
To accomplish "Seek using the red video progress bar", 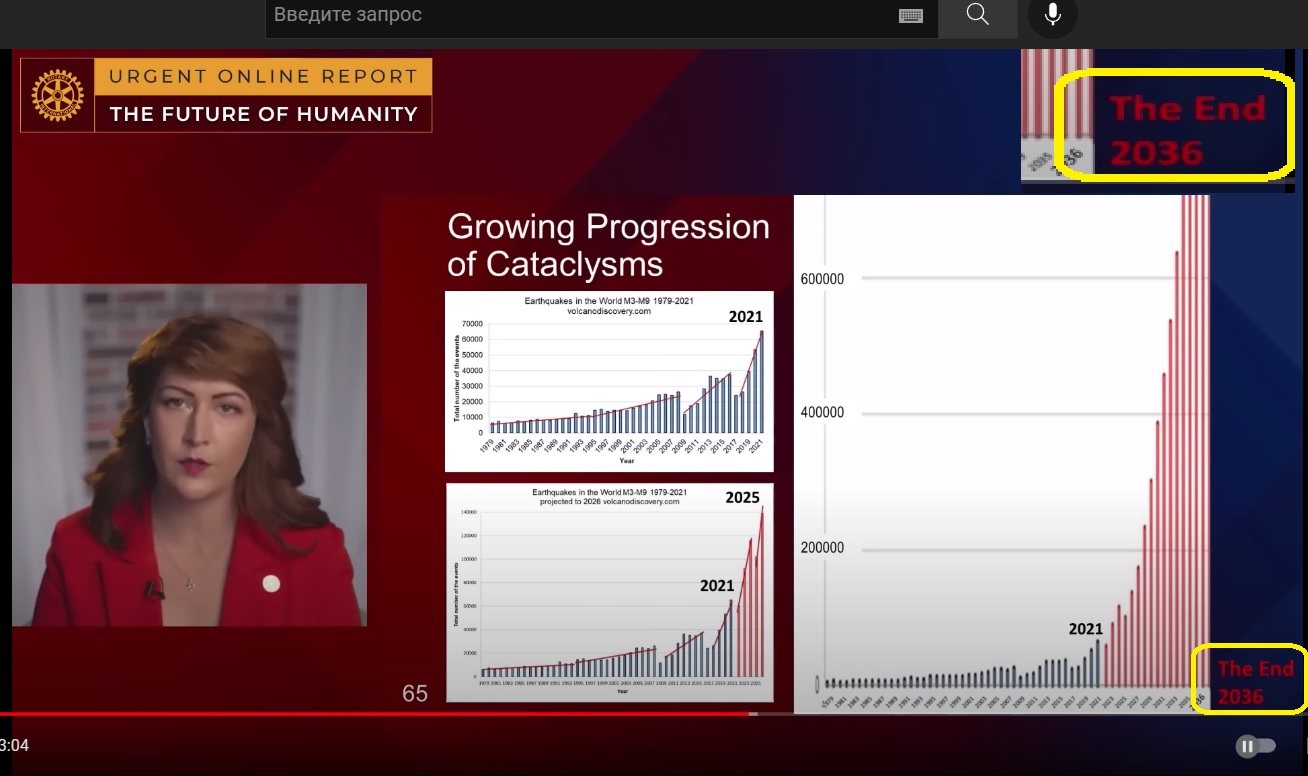I will tap(654, 714).
